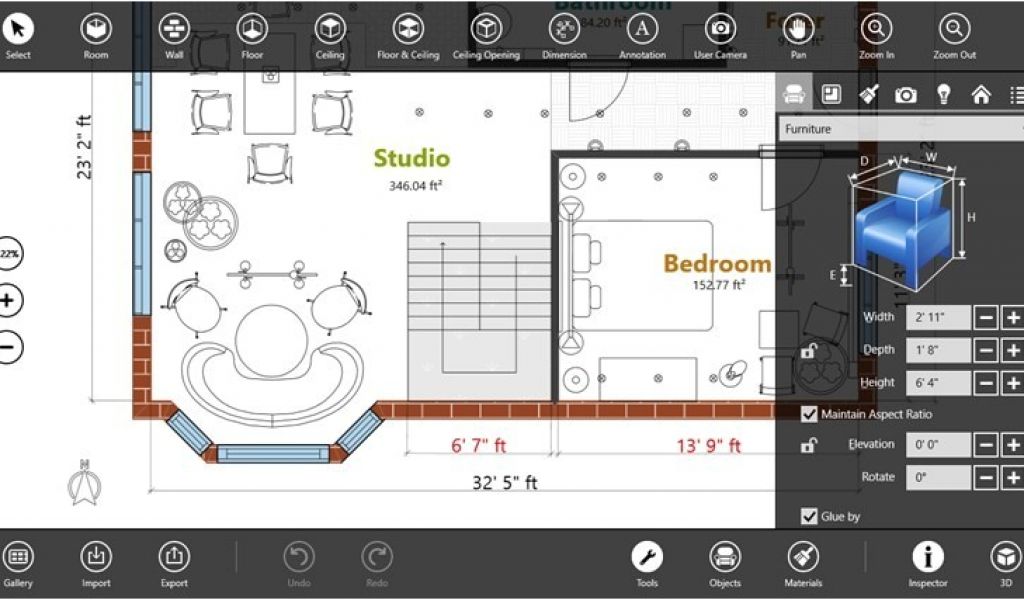Viewport: 1024px width, 600px height.
Task: Click the Rotate value field
Action: point(938,478)
